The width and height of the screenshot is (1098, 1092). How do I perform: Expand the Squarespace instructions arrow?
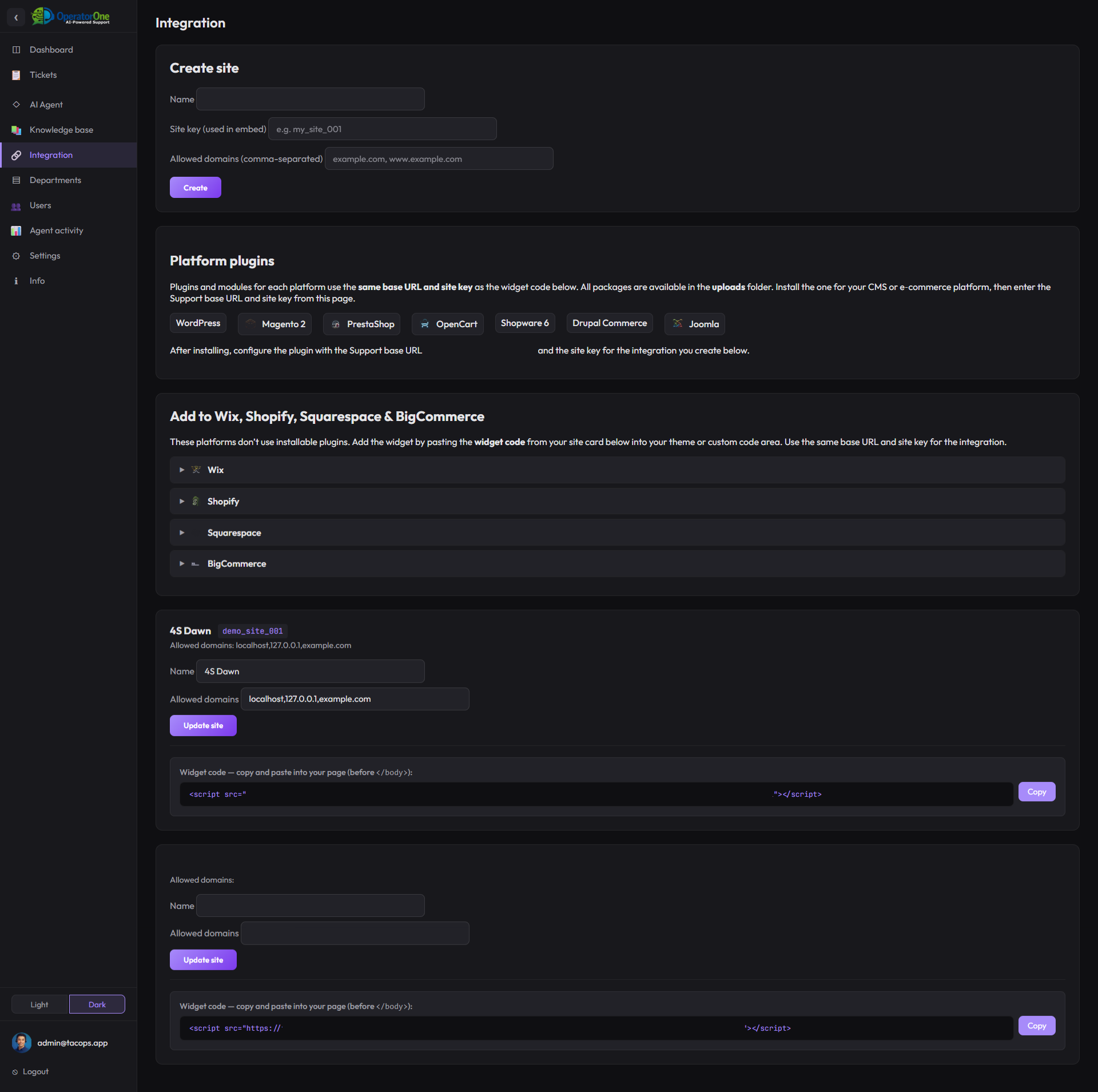coord(182,533)
